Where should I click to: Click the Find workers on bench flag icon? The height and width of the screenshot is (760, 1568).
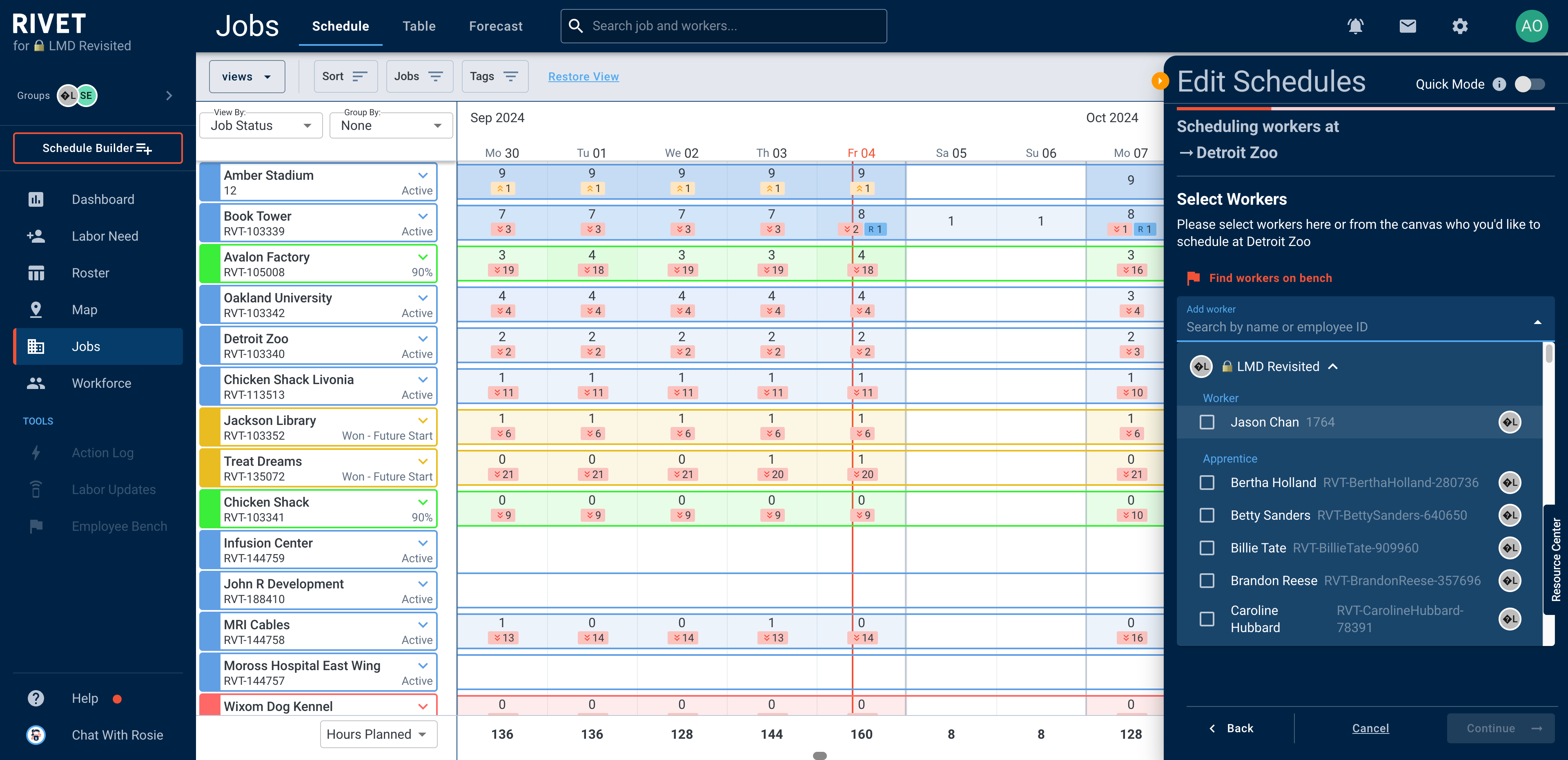click(x=1193, y=278)
